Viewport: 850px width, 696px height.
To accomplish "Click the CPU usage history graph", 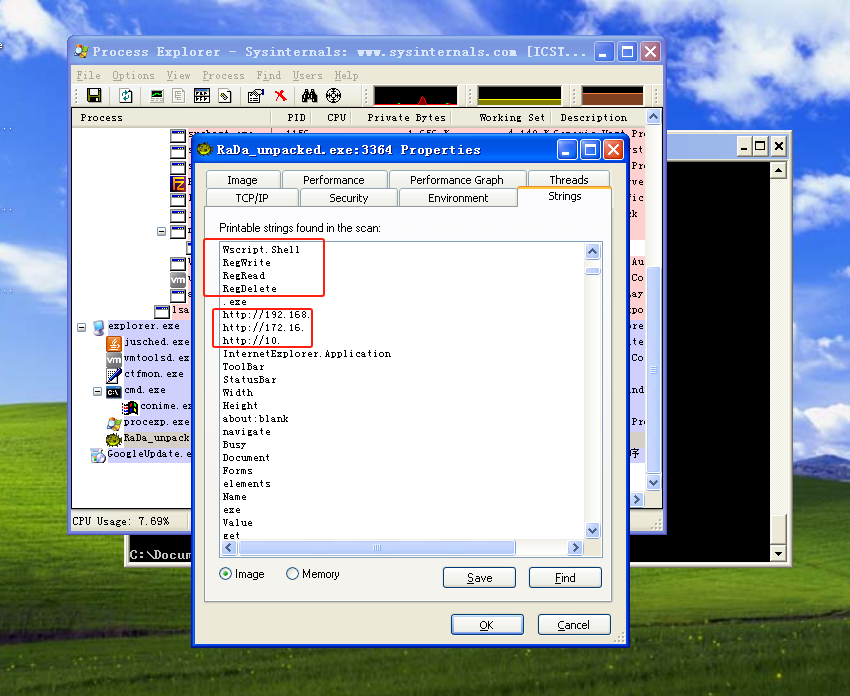I will [415, 95].
